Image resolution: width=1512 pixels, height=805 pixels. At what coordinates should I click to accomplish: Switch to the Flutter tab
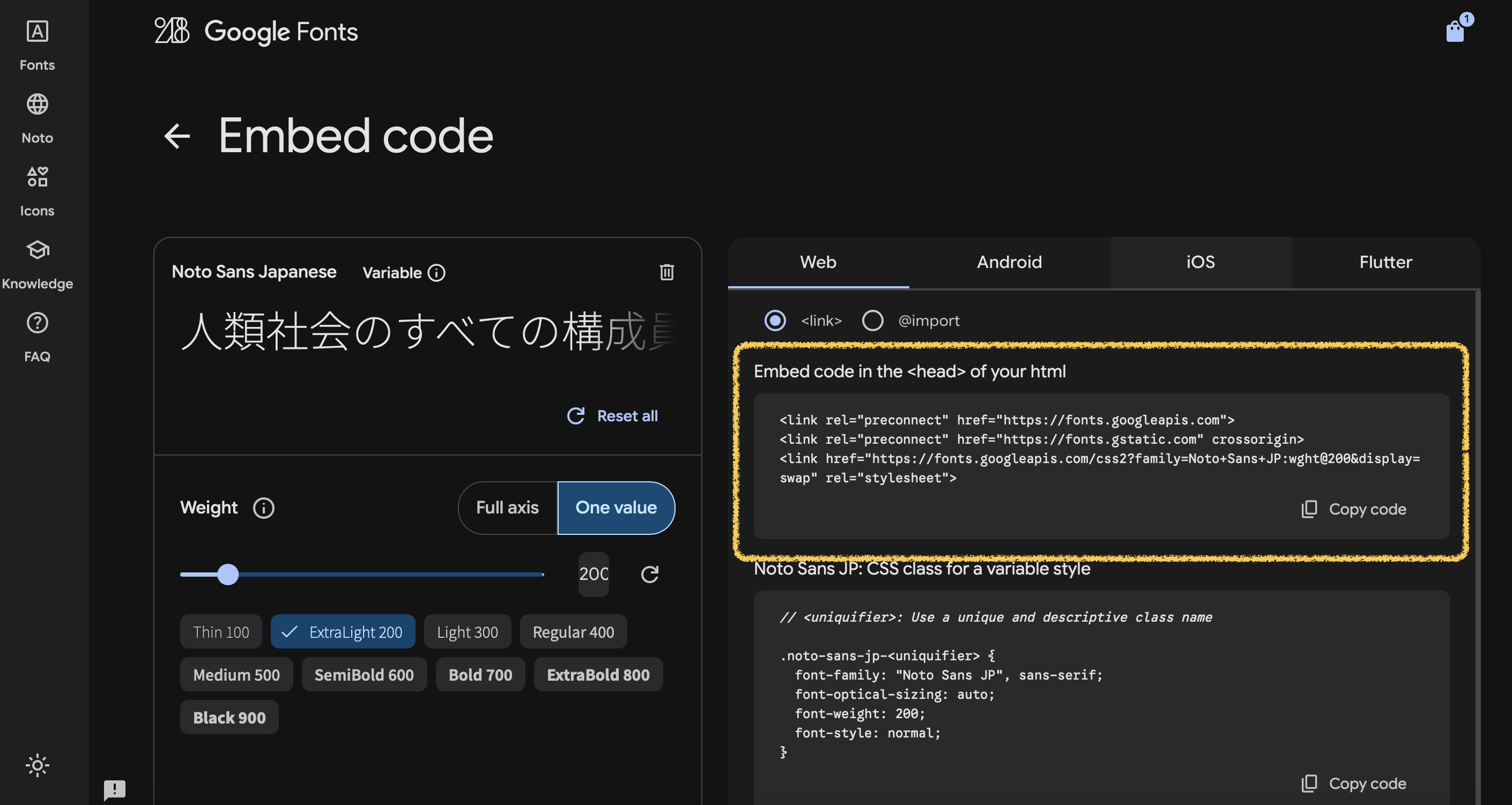click(x=1386, y=262)
